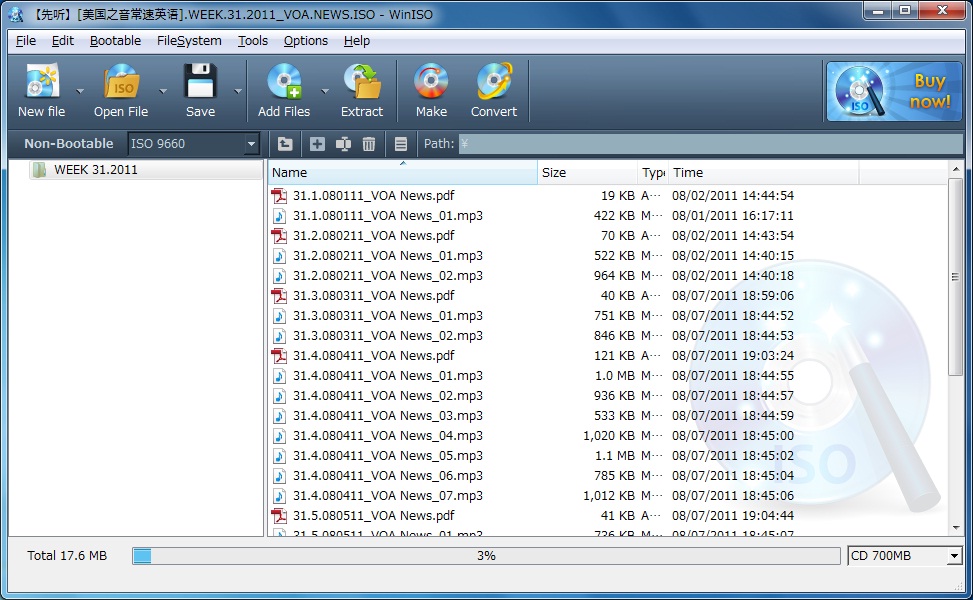Image resolution: width=973 pixels, height=600 pixels.
Task: Click the file list scroll down arrow
Action: click(956, 528)
